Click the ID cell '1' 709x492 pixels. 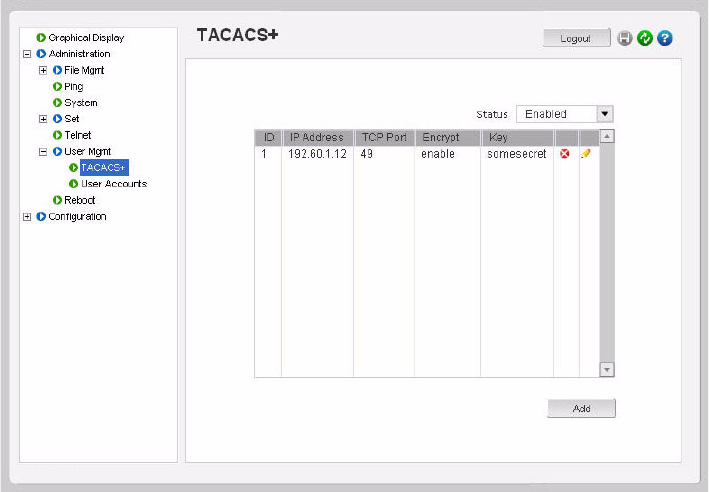264,154
